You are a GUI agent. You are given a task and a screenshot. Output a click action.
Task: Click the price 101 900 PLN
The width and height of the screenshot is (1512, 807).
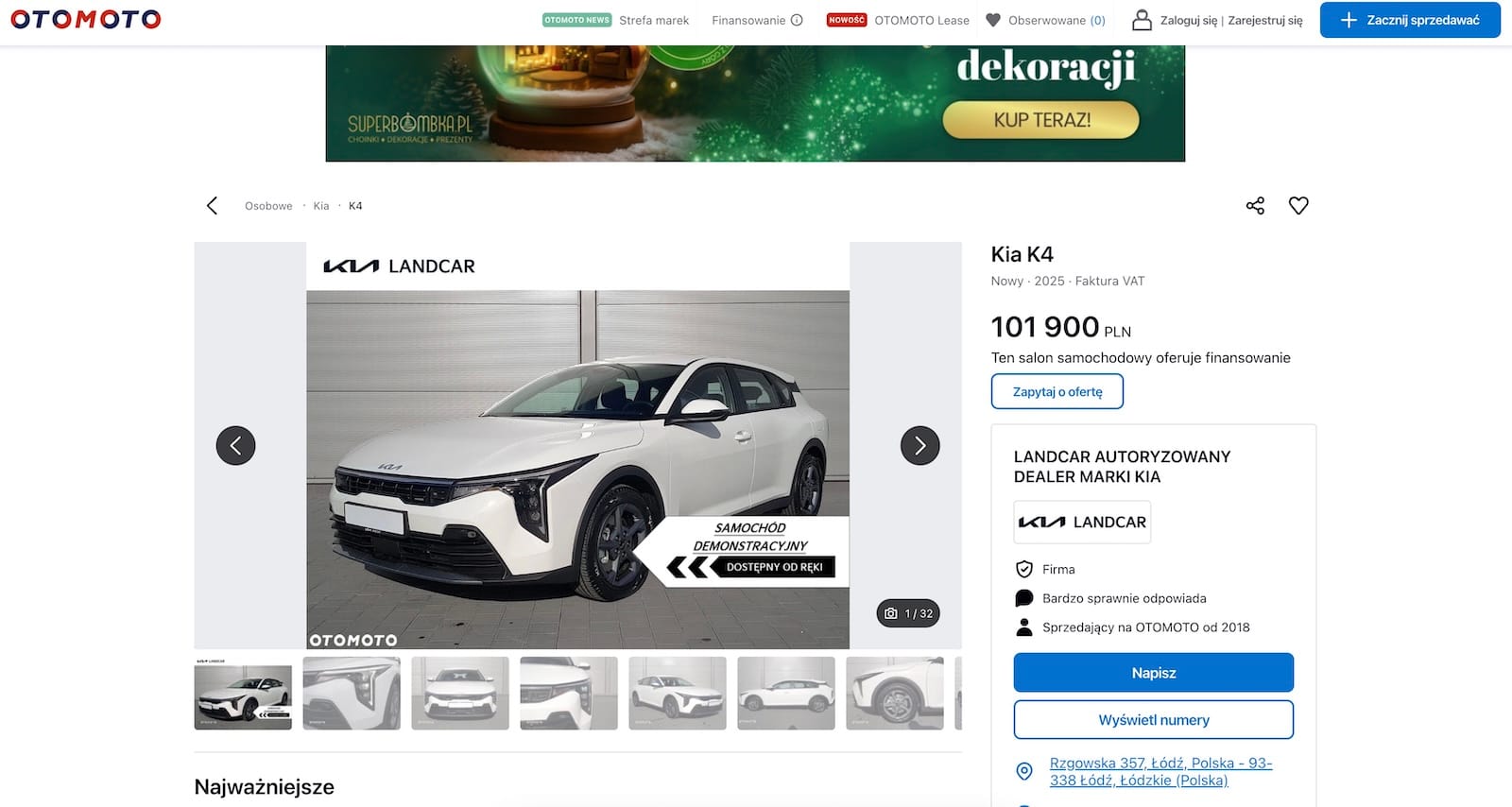(x=1061, y=327)
